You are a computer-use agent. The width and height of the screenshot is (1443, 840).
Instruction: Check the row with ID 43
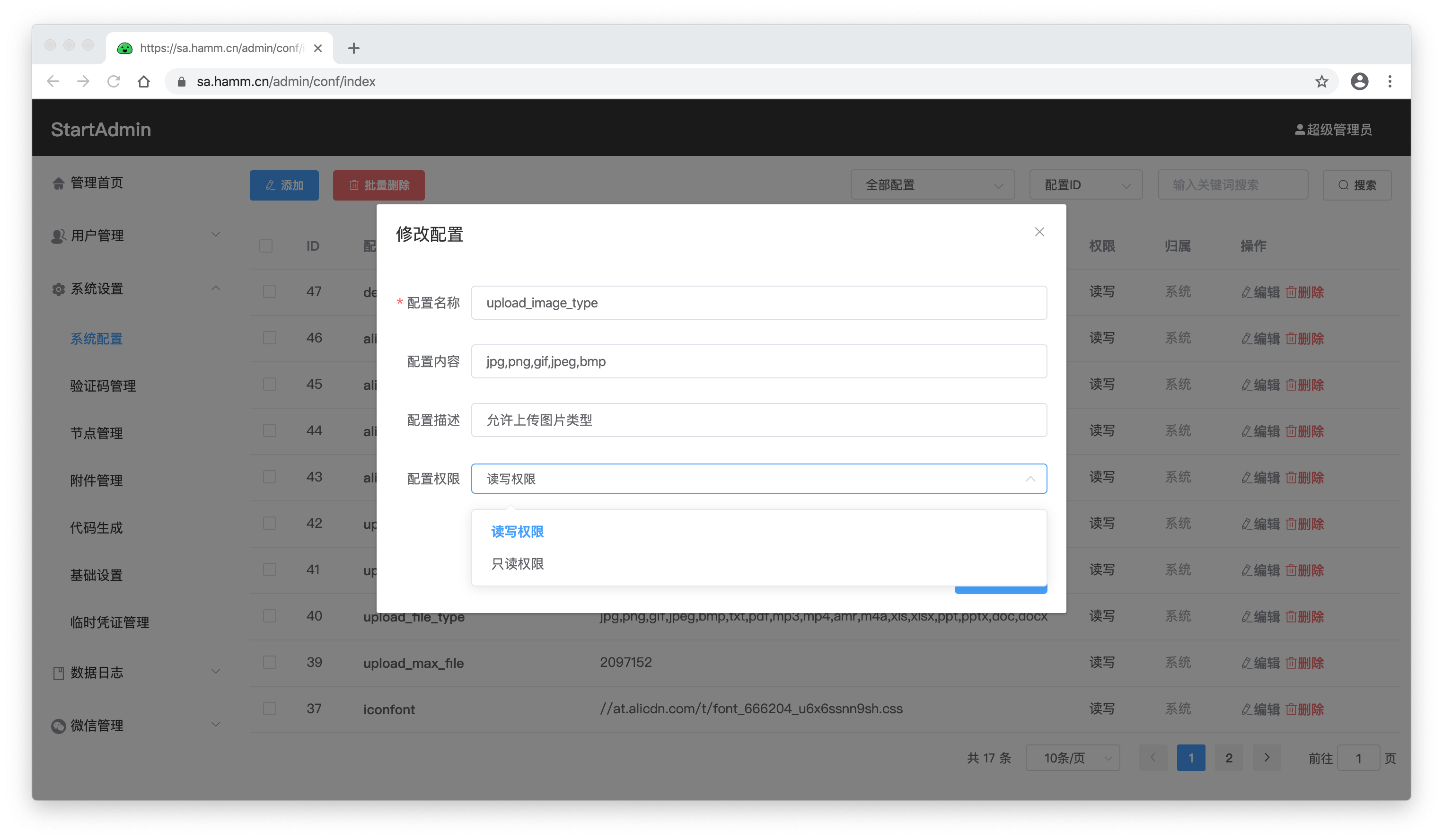[270, 477]
